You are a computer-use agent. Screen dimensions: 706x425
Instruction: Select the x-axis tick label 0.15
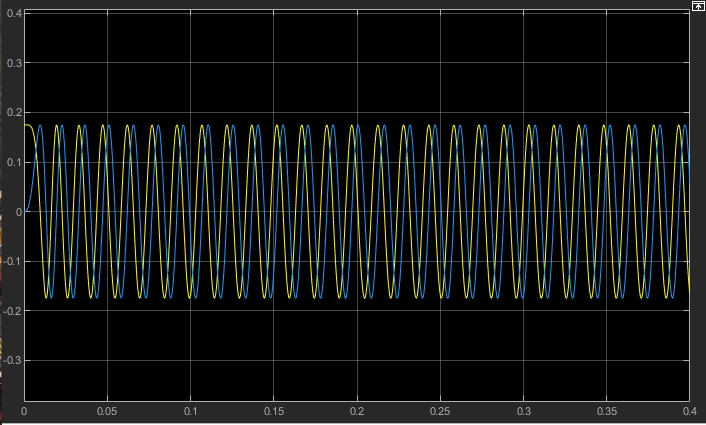pyautogui.click(x=274, y=411)
